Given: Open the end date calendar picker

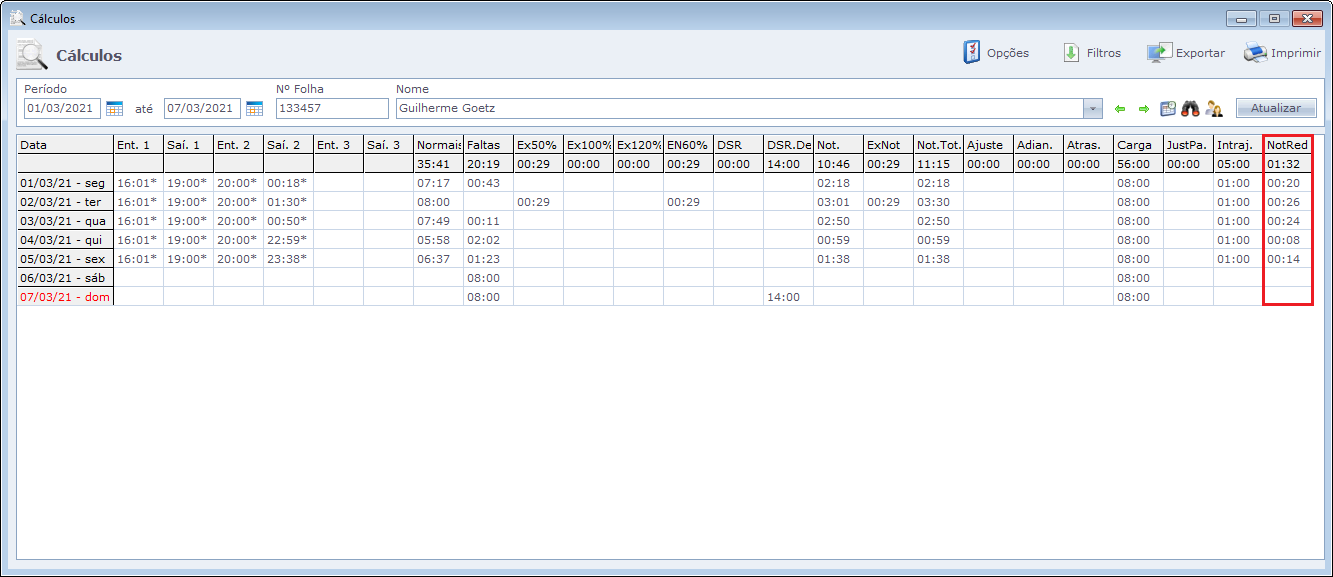Looking at the screenshot, I should tap(254, 108).
